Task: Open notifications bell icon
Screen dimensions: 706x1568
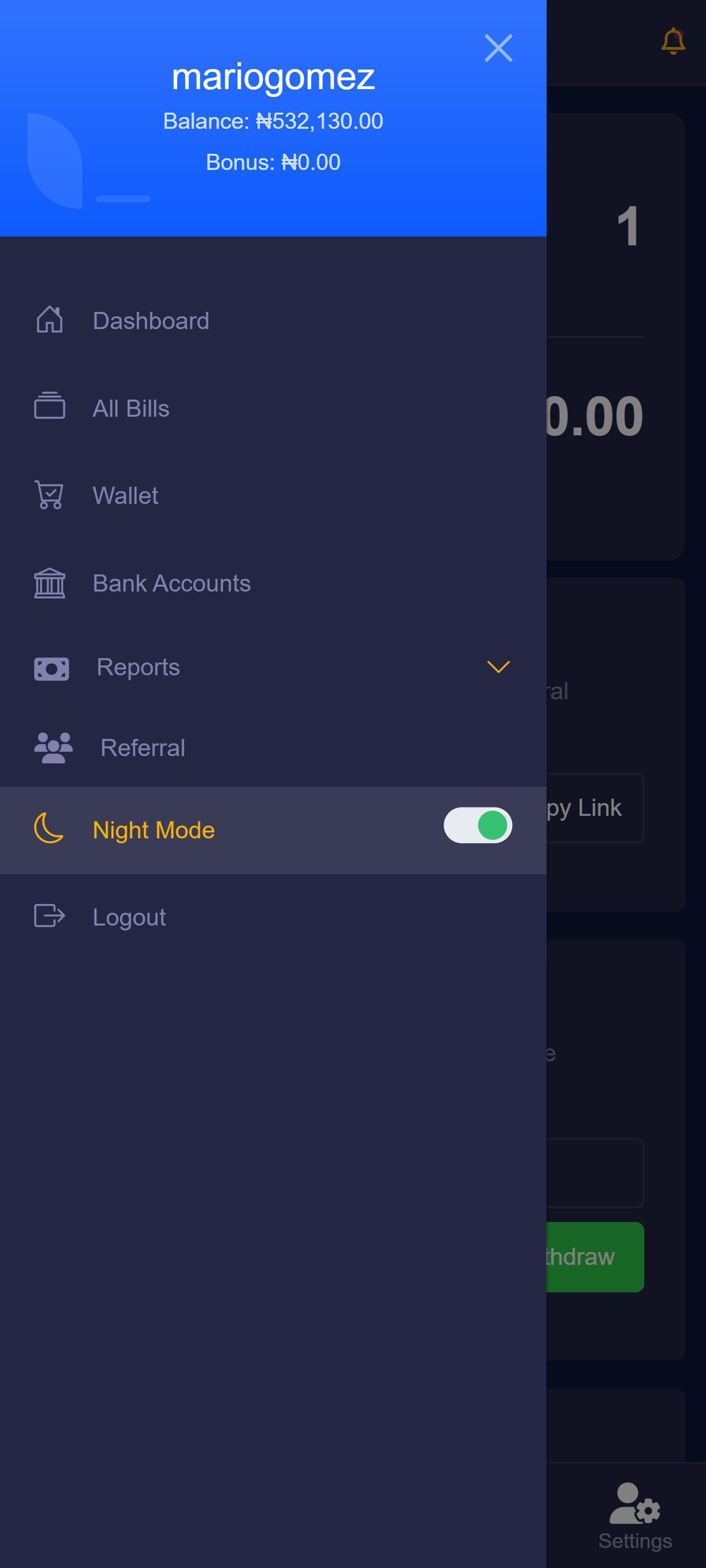Action: pyautogui.click(x=673, y=42)
